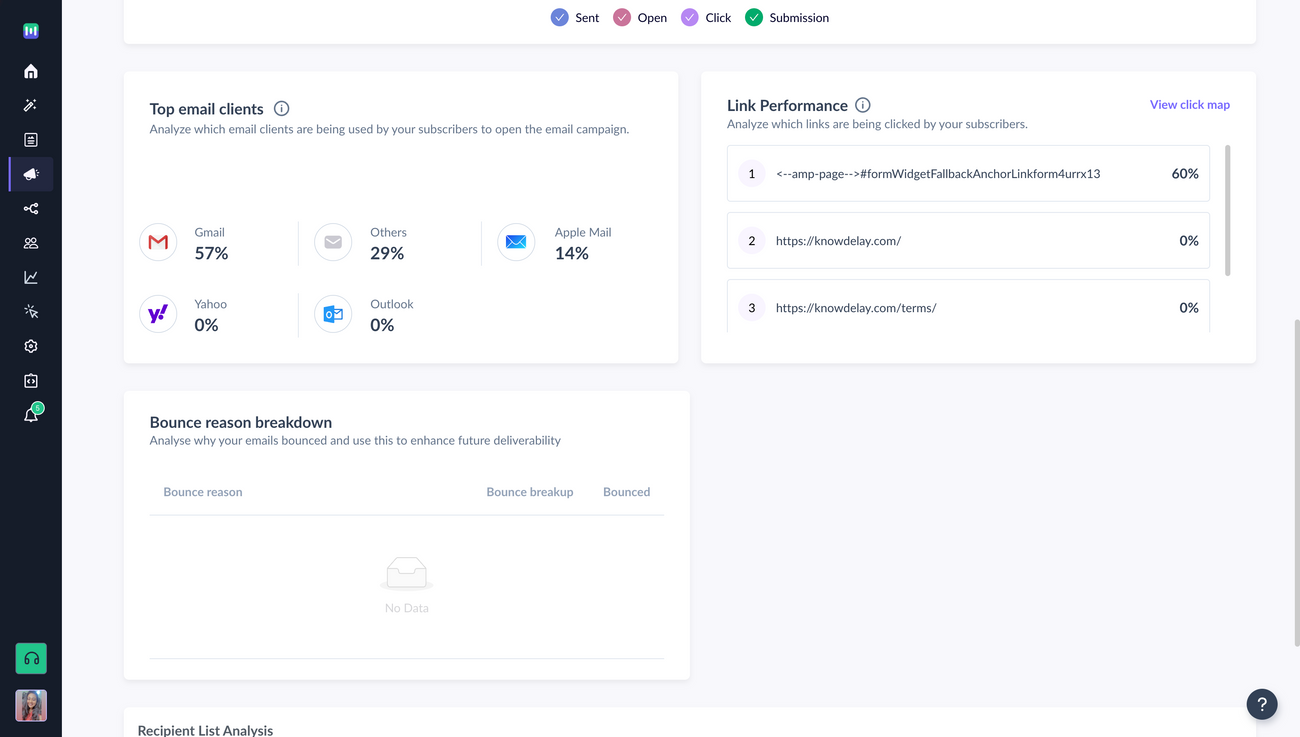This screenshot has width=1300, height=737.
Task: Open the Link Performance info tooltip
Action: [x=862, y=104]
